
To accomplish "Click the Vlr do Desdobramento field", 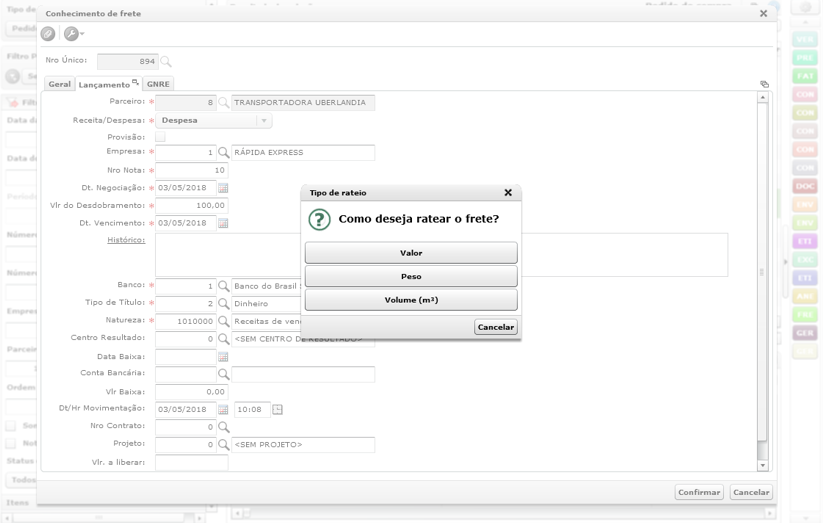I will pos(192,205).
